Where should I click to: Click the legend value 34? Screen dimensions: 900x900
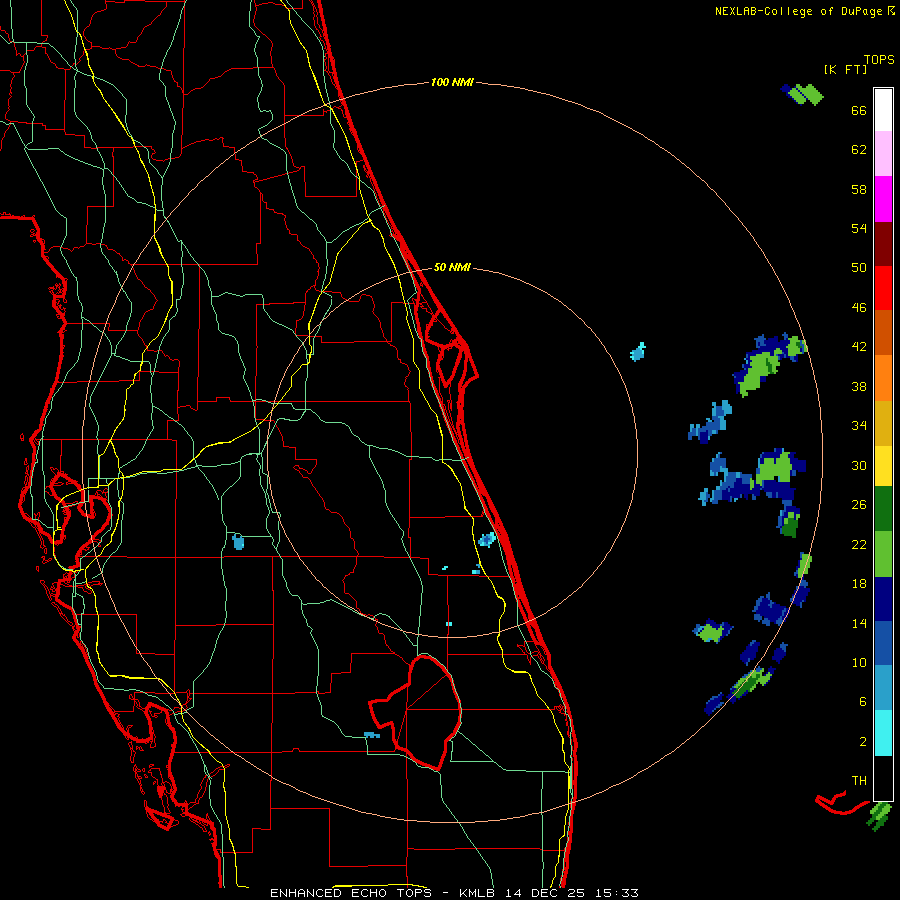(859, 426)
